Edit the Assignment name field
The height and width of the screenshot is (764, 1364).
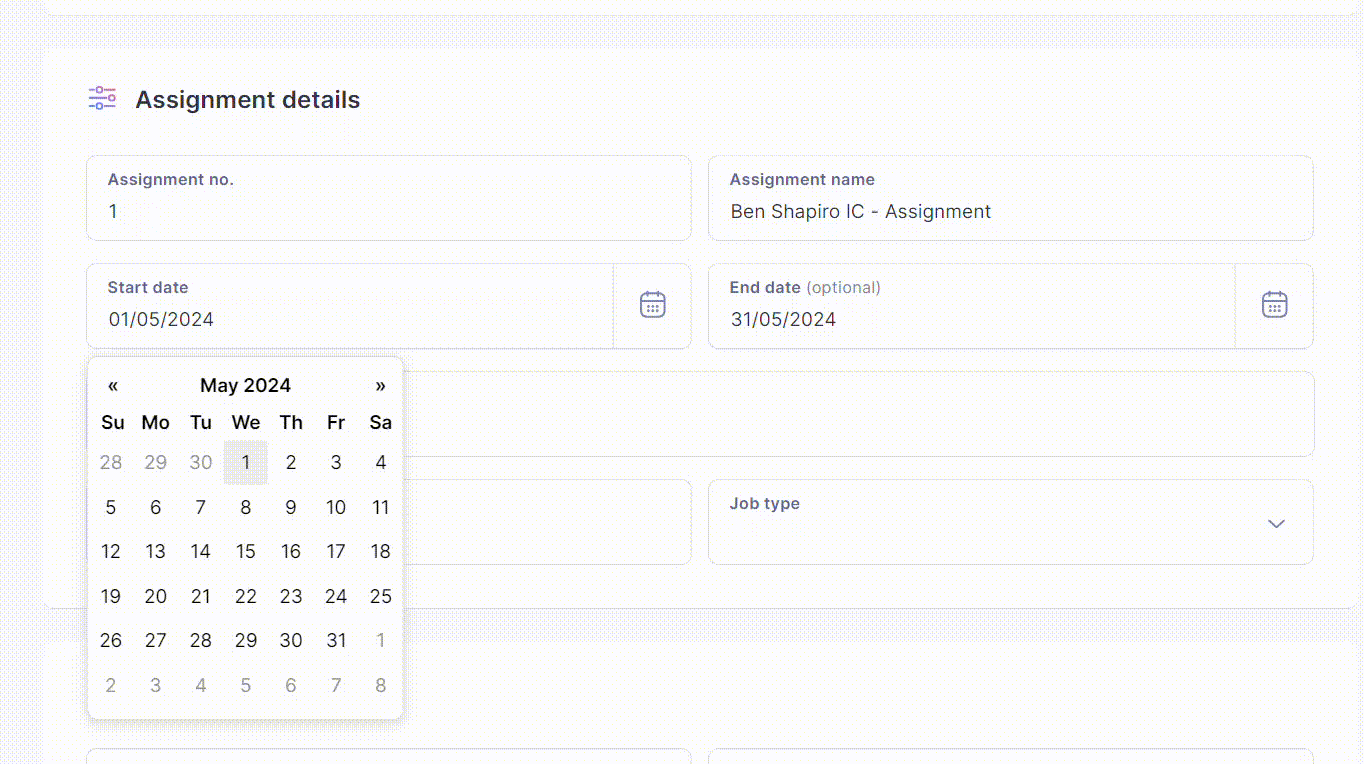[1010, 198]
